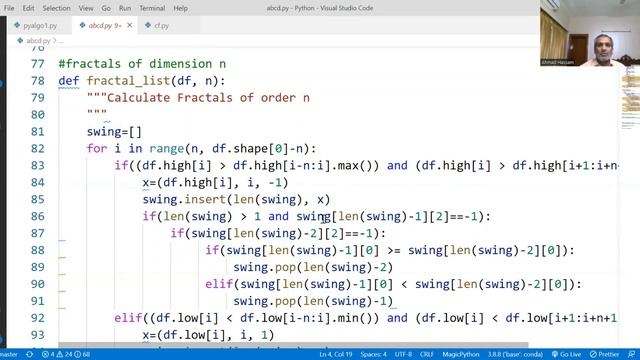640x360 pixels.
Task: Select Python interpreter 3.8.8 conda
Action: click(x=515, y=354)
